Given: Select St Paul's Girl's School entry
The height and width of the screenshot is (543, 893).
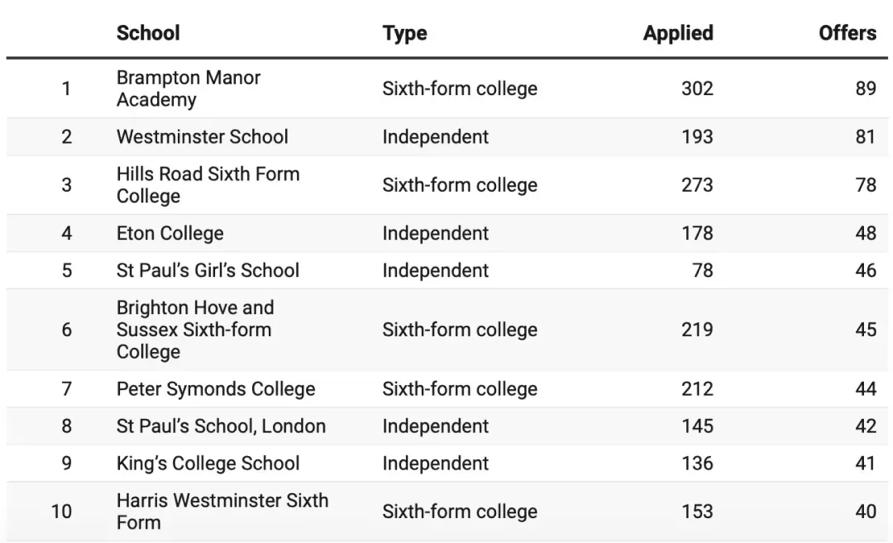Looking at the screenshot, I should (207, 271).
